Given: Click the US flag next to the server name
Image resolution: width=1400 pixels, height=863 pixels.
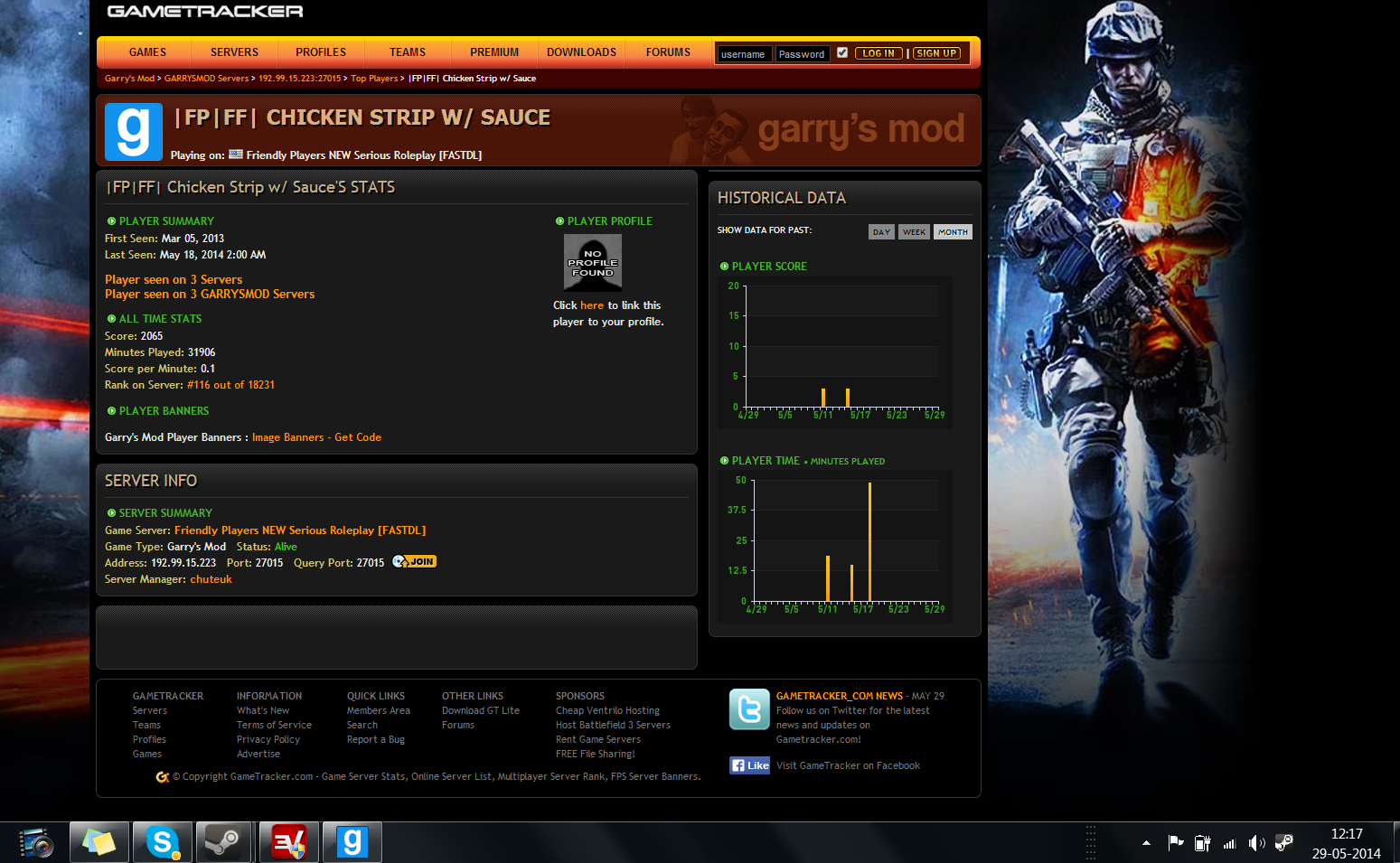Looking at the screenshot, I should 236,155.
